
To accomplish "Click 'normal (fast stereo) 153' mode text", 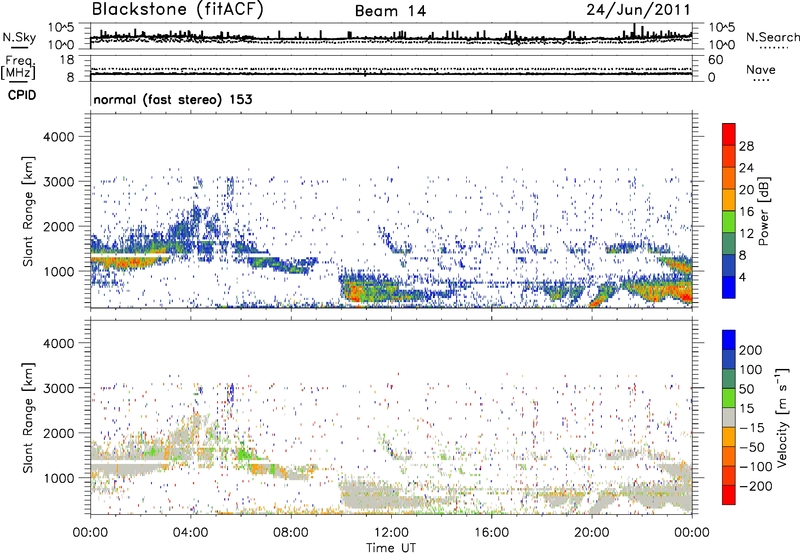I will (173, 99).
